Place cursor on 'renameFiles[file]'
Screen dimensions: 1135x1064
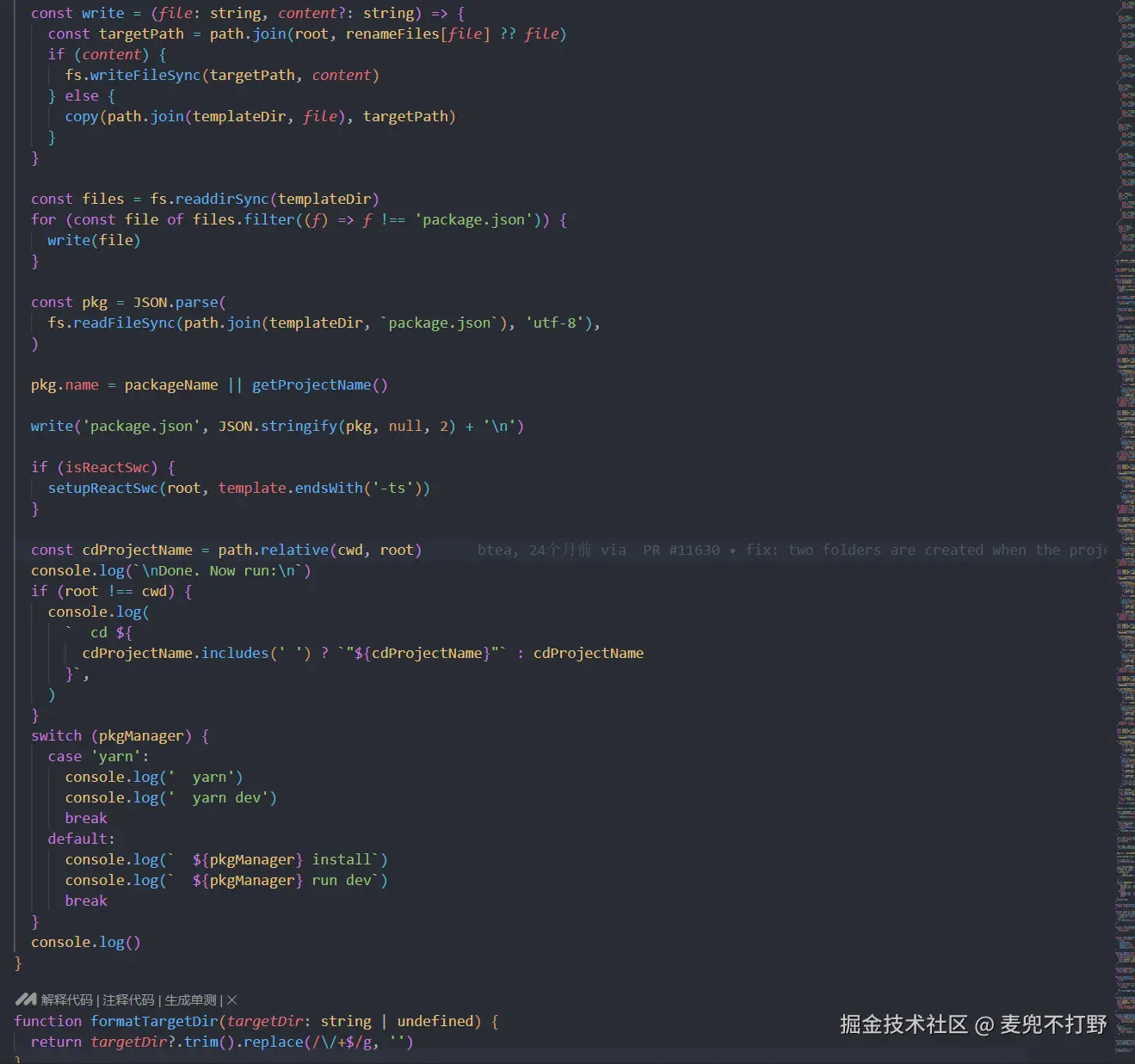coord(418,34)
